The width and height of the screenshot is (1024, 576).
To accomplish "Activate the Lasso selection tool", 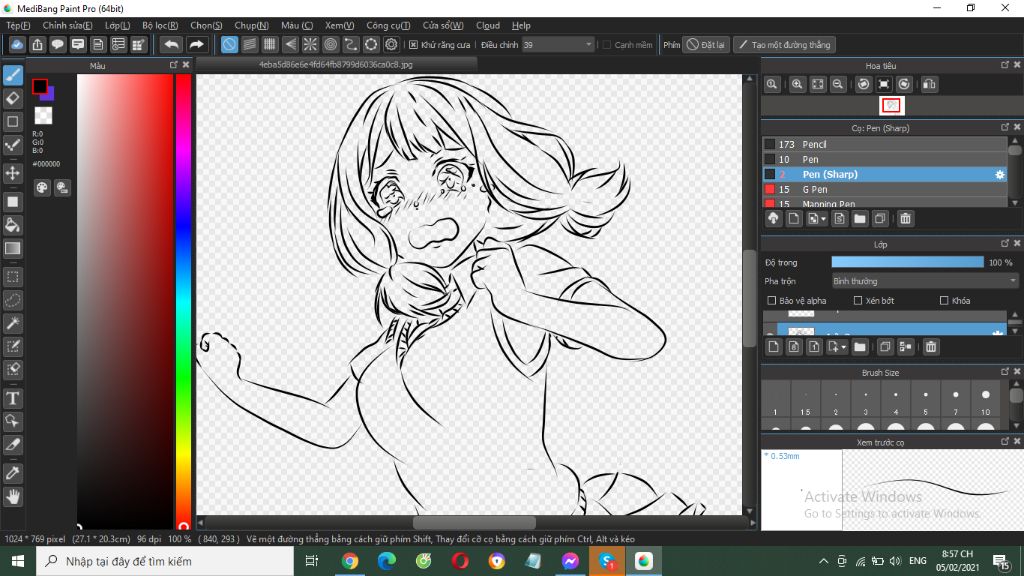I will pyautogui.click(x=13, y=300).
